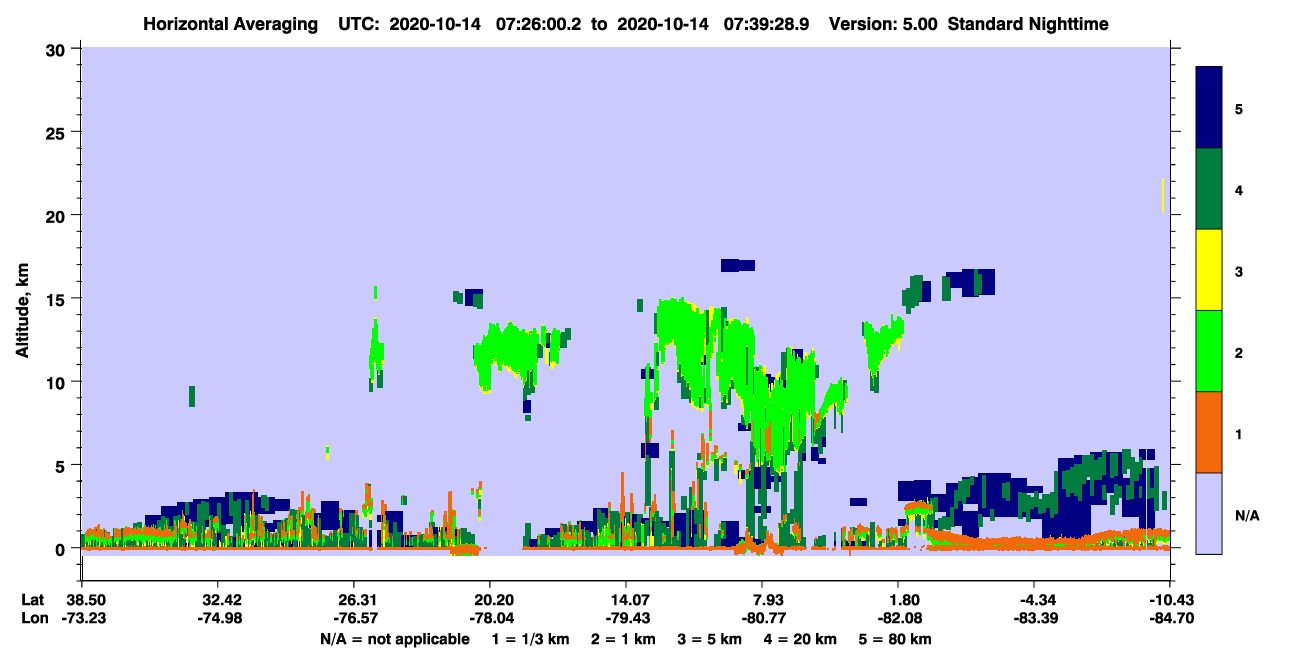The image size is (1300, 667).
Task: Click longitude value -74.98
Action: 218,618
